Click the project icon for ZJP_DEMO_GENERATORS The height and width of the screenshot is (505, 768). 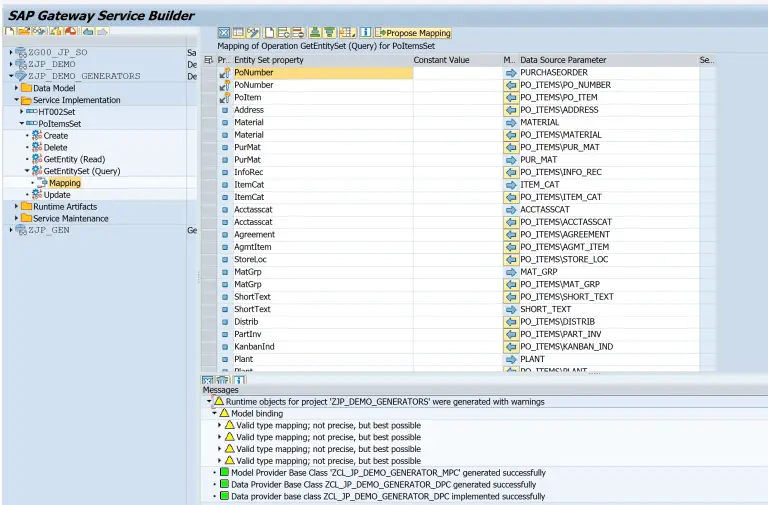click(x=21, y=76)
